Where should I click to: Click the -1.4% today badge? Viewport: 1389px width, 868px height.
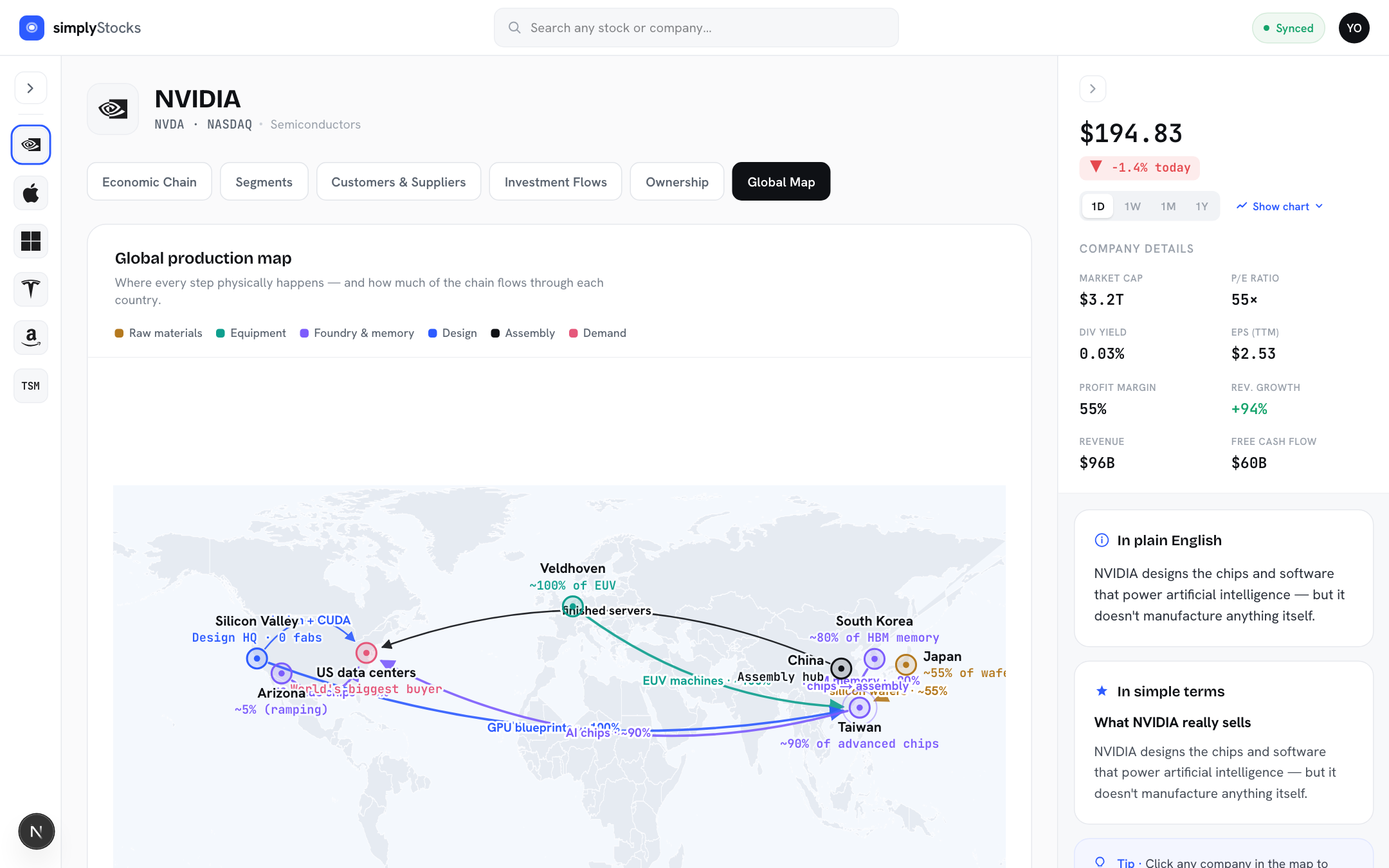pos(1139,168)
